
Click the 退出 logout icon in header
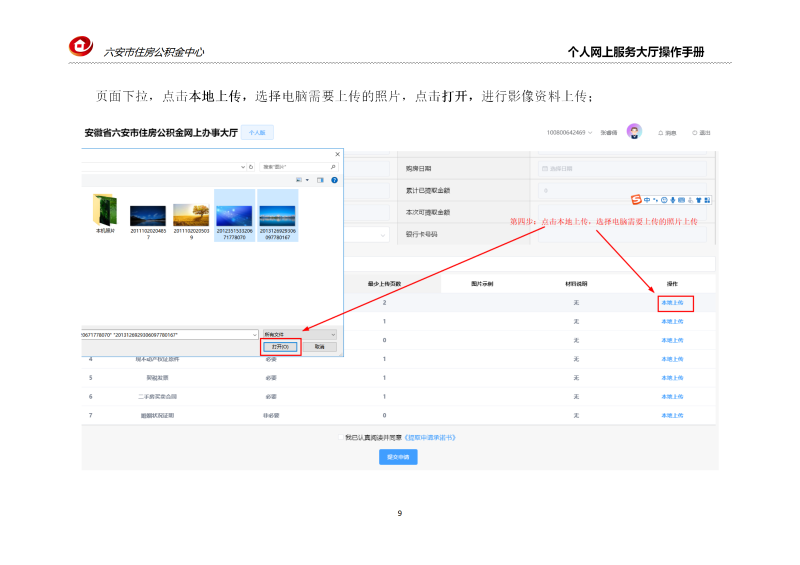tap(694, 133)
